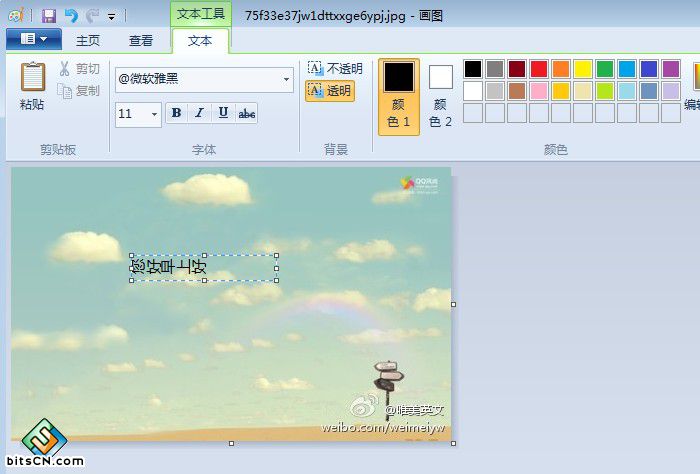700x474 pixels.
Task: Click the first empty custom color slot
Action: click(473, 113)
